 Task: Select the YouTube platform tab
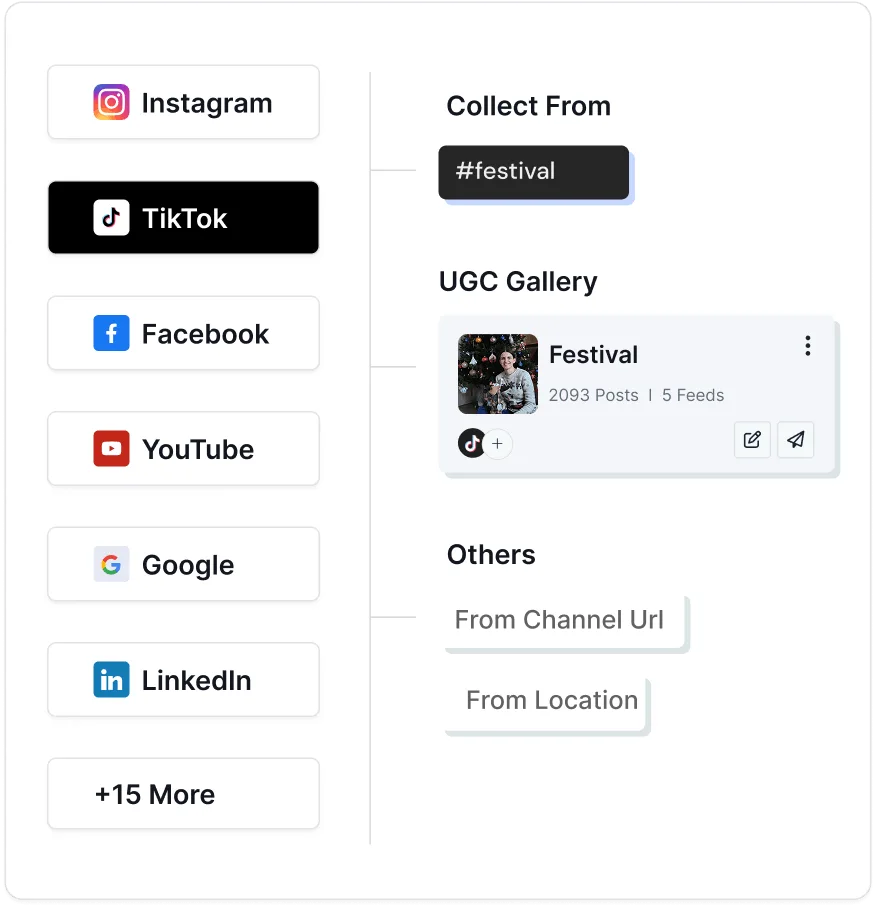click(184, 448)
